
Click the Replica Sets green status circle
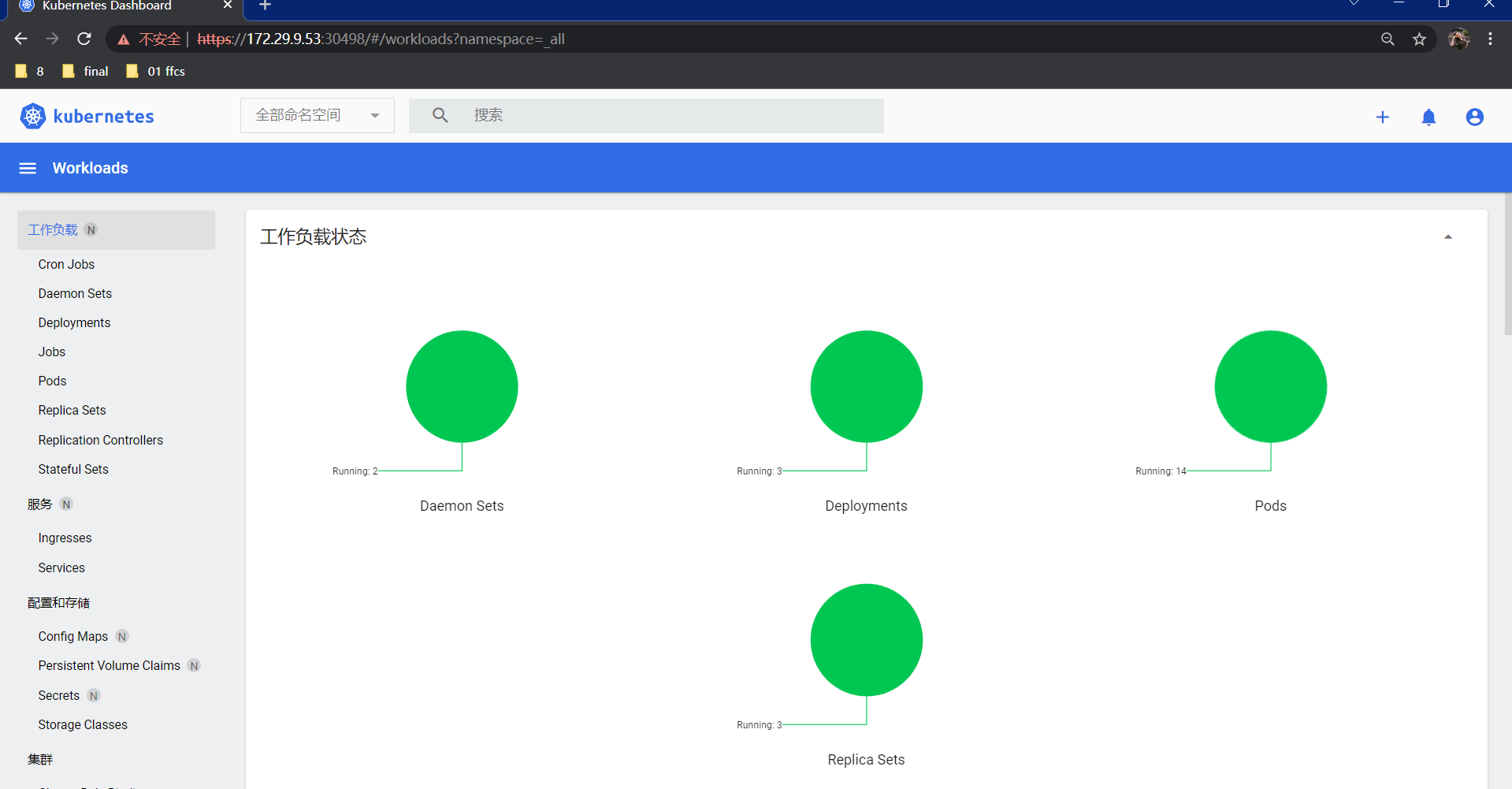tap(867, 640)
